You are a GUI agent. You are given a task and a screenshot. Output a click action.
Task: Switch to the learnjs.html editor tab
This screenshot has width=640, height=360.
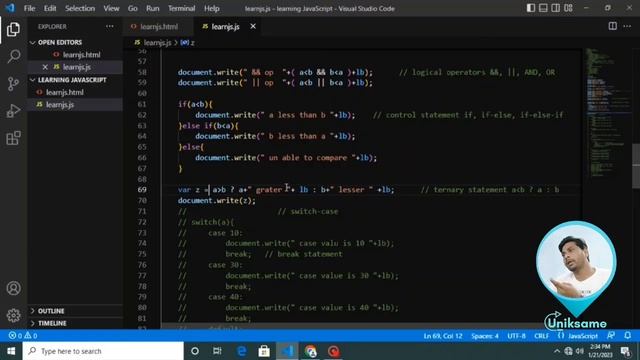tap(158, 27)
